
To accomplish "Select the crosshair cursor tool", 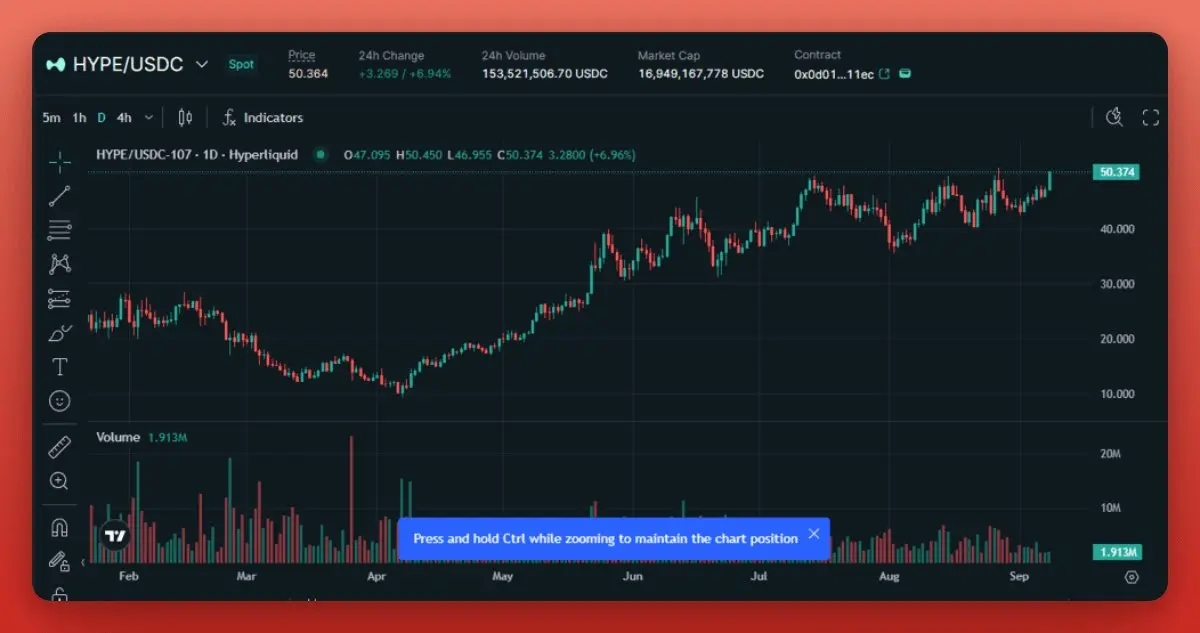I will pyautogui.click(x=60, y=162).
